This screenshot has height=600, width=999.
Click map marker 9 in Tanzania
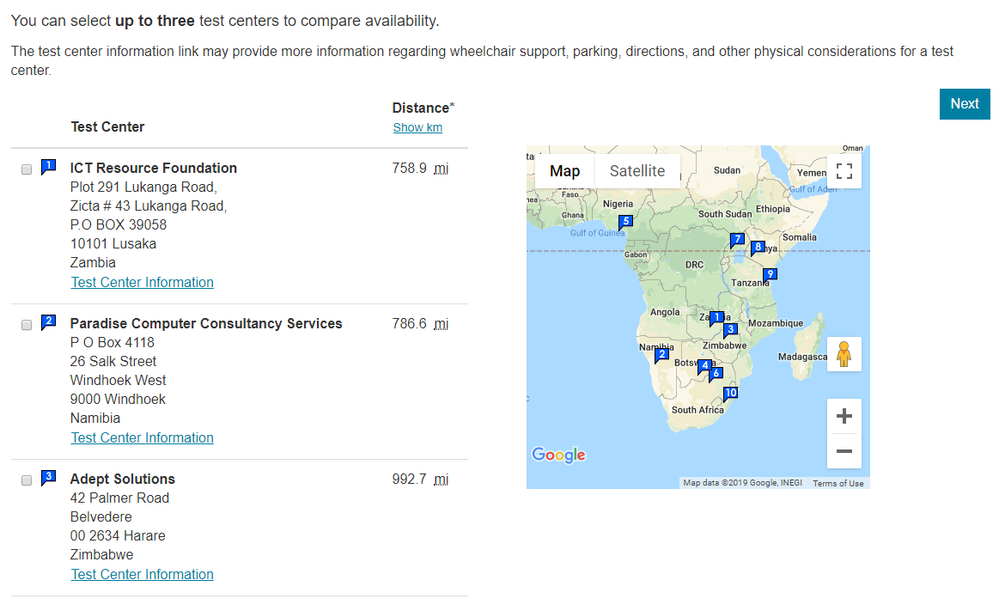(769, 275)
